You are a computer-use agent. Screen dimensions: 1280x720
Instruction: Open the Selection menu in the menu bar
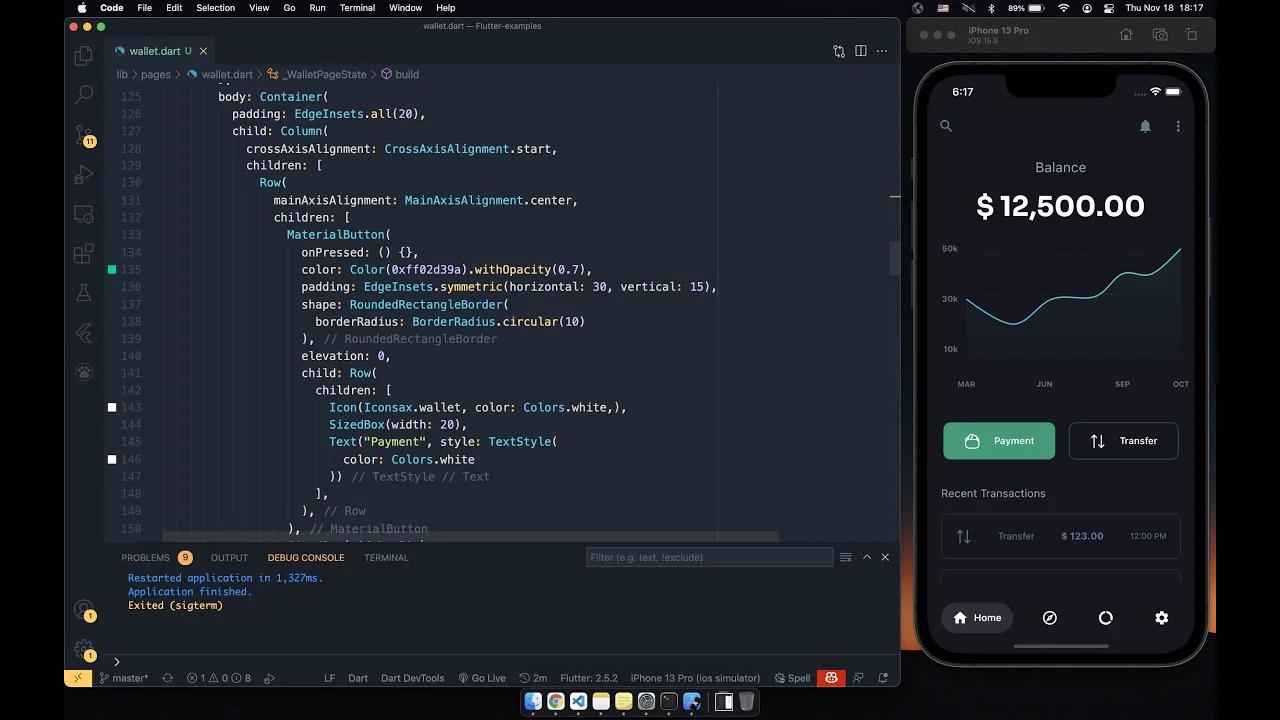click(215, 8)
